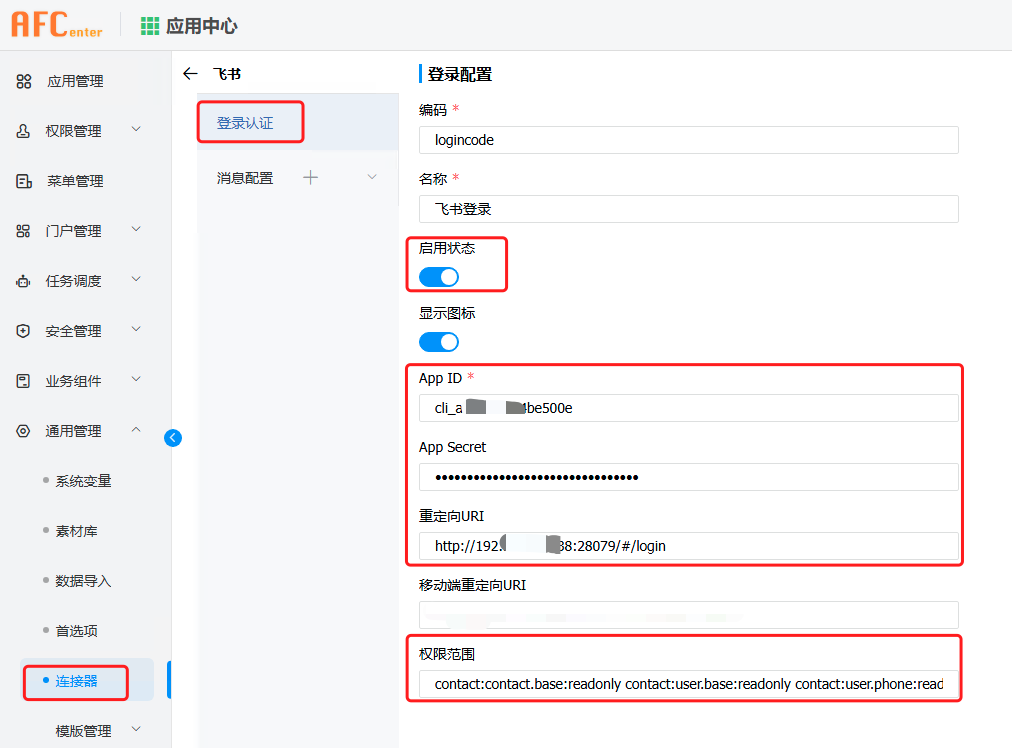
Task: Expand the 安全管理 menu chevron
Action: pyautogui.click(x=136, y=329)
